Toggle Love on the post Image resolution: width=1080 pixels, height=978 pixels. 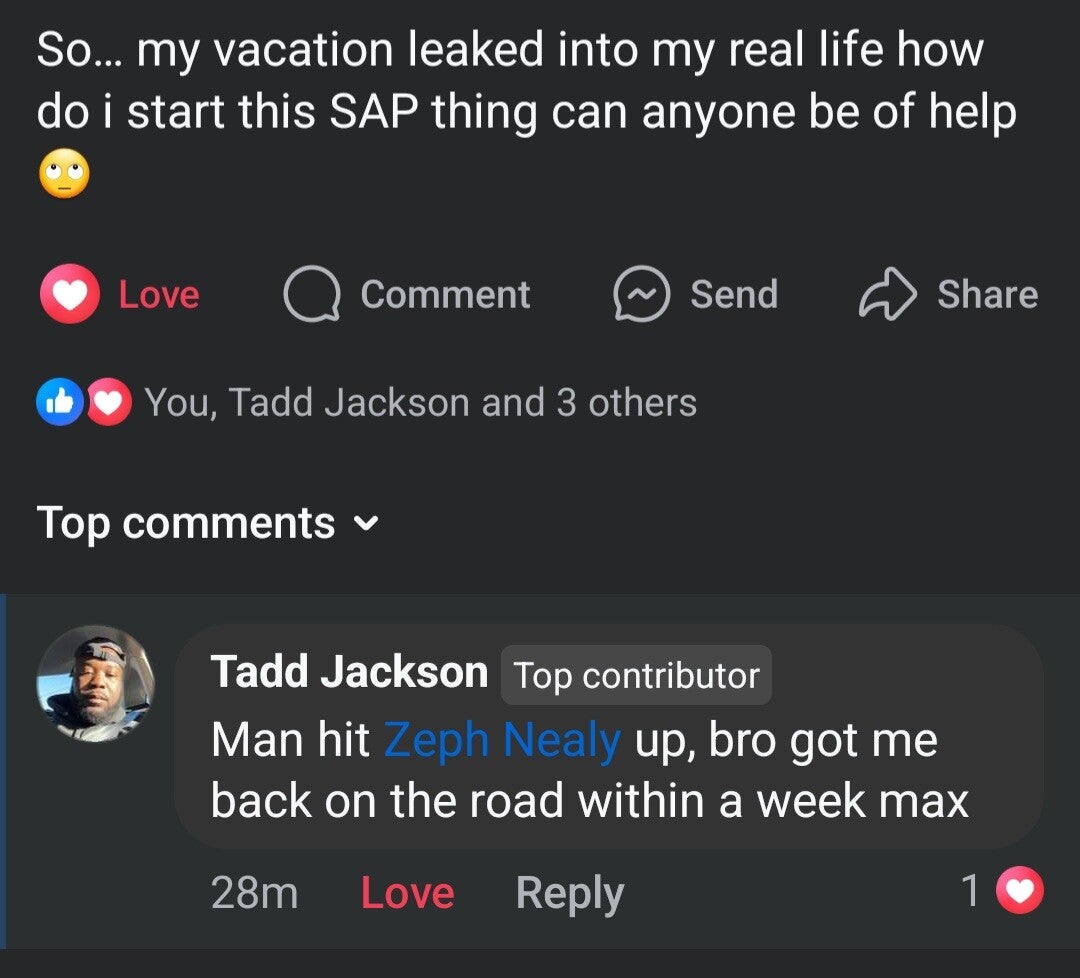pos(159,295)
